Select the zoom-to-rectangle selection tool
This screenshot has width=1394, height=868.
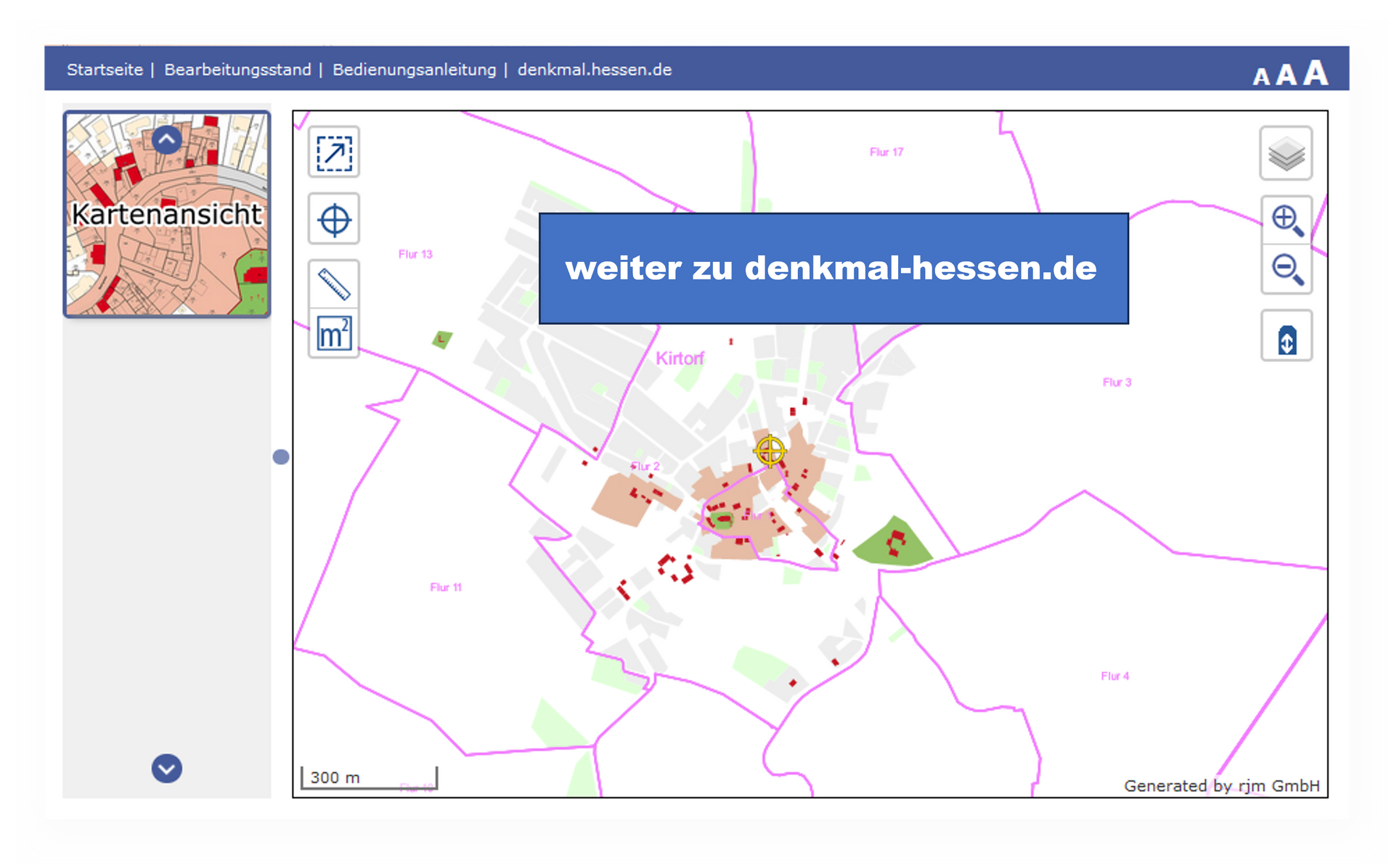click(334, 152)
